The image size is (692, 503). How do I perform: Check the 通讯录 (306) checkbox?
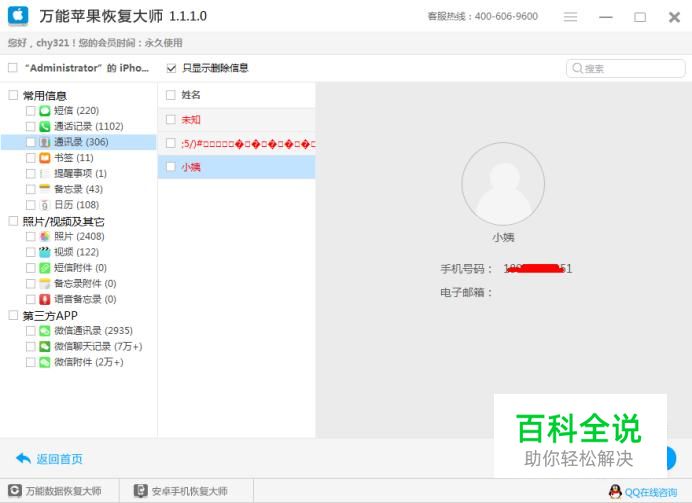click(x=30, y=142)
